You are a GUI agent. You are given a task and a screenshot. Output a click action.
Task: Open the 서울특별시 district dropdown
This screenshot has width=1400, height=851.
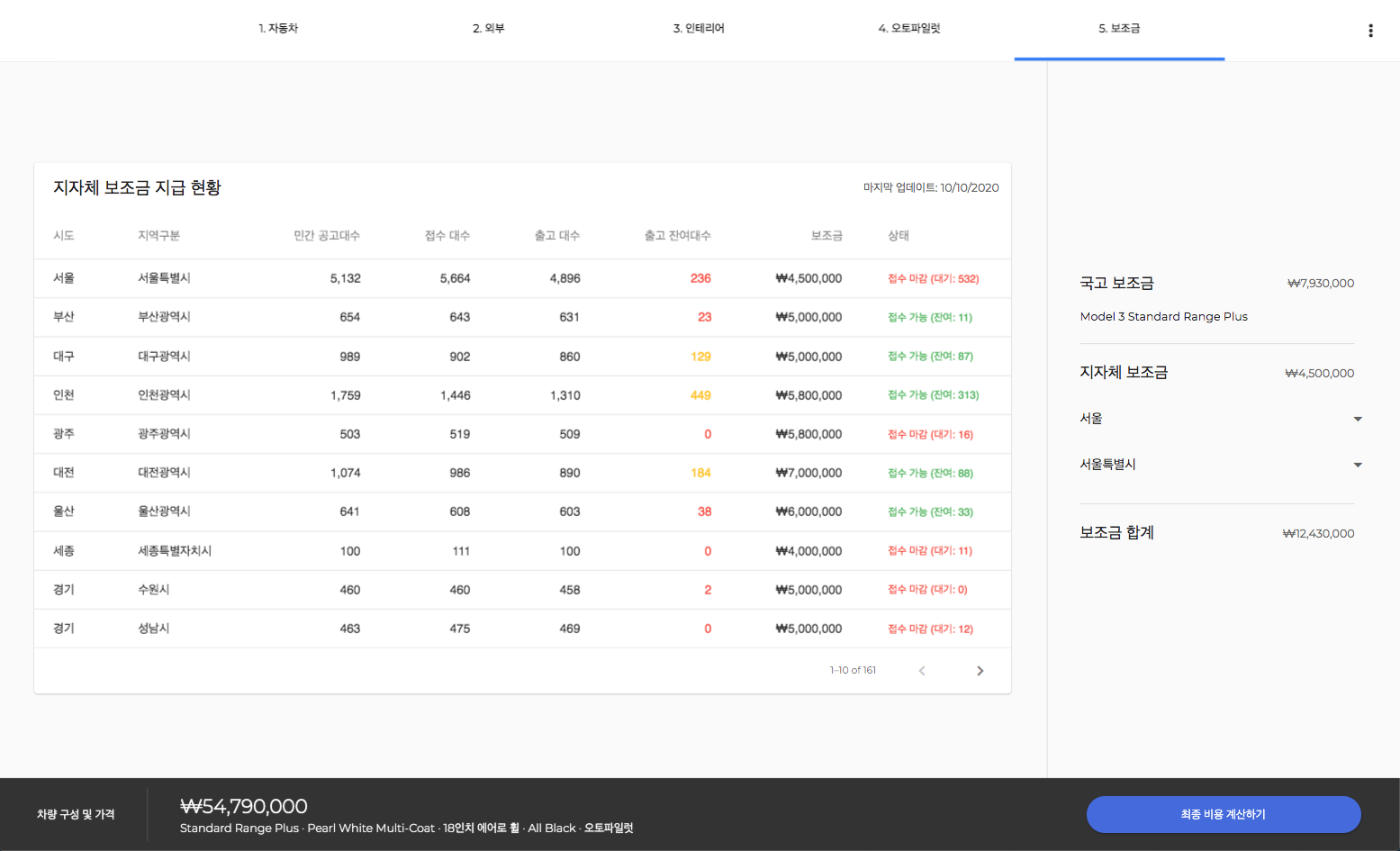[x=1221, y=465]
